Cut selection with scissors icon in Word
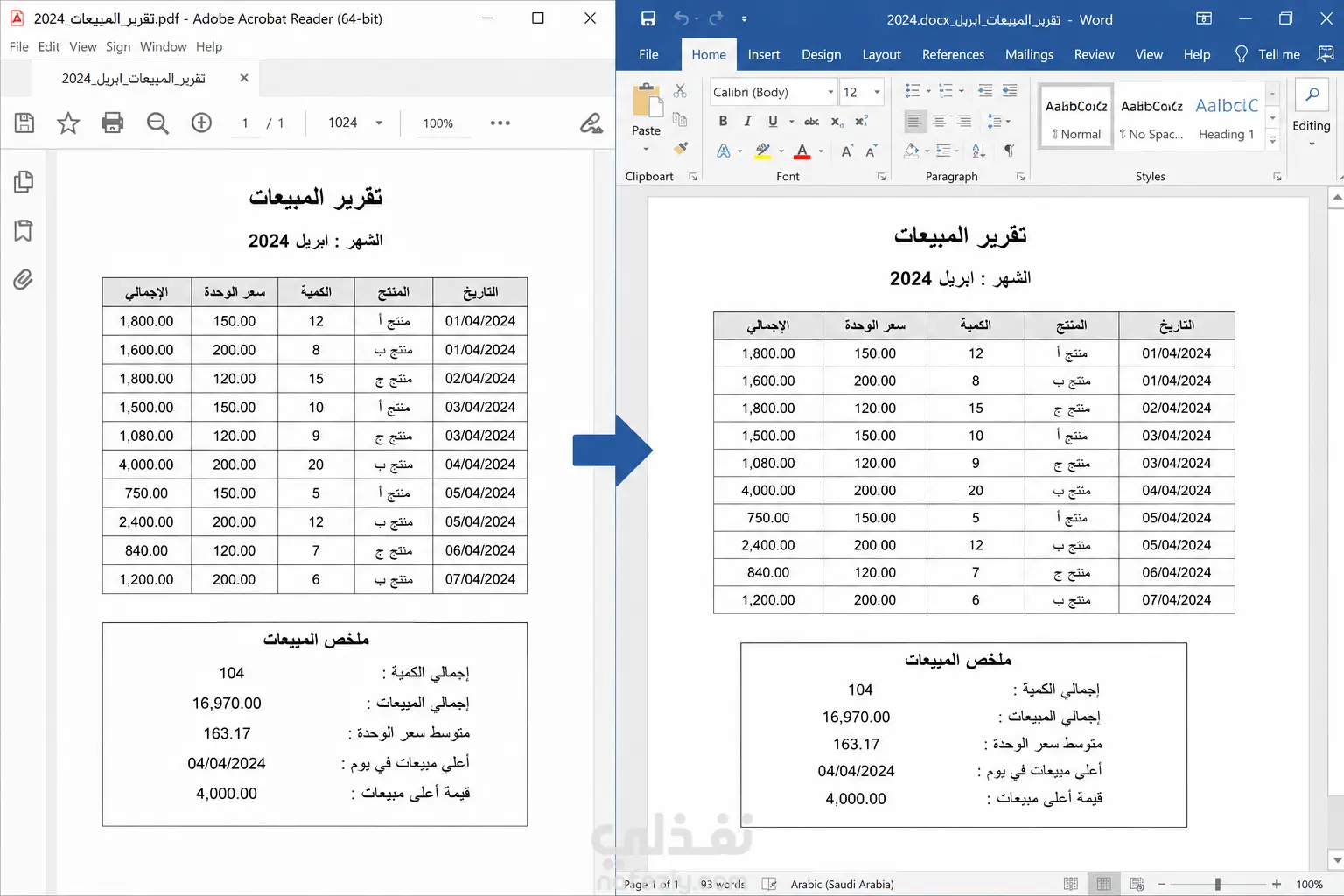1344x896 pixels. click(681, 91)
